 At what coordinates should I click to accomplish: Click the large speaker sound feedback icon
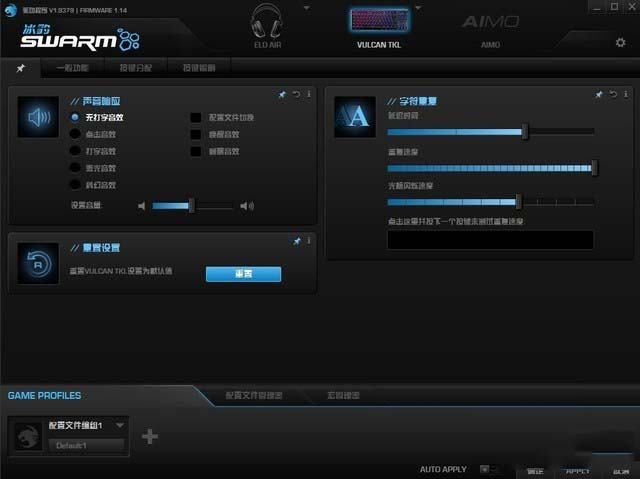pyautogui.click(x=38, y=117)
